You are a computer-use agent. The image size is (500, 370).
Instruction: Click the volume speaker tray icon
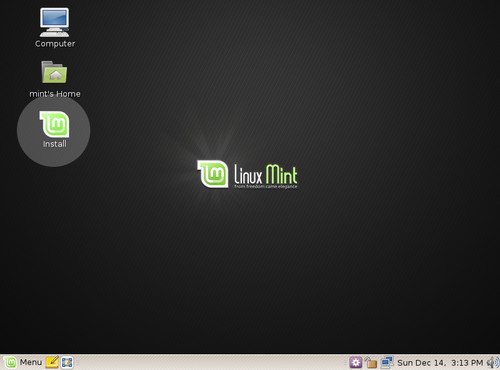(493, 362)
